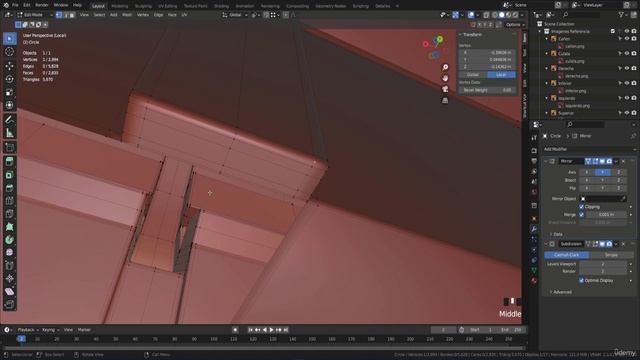The height and width of the screenshot is (360, 640).
Task: Adjust Bevel Weight slider
Action: 487,90
